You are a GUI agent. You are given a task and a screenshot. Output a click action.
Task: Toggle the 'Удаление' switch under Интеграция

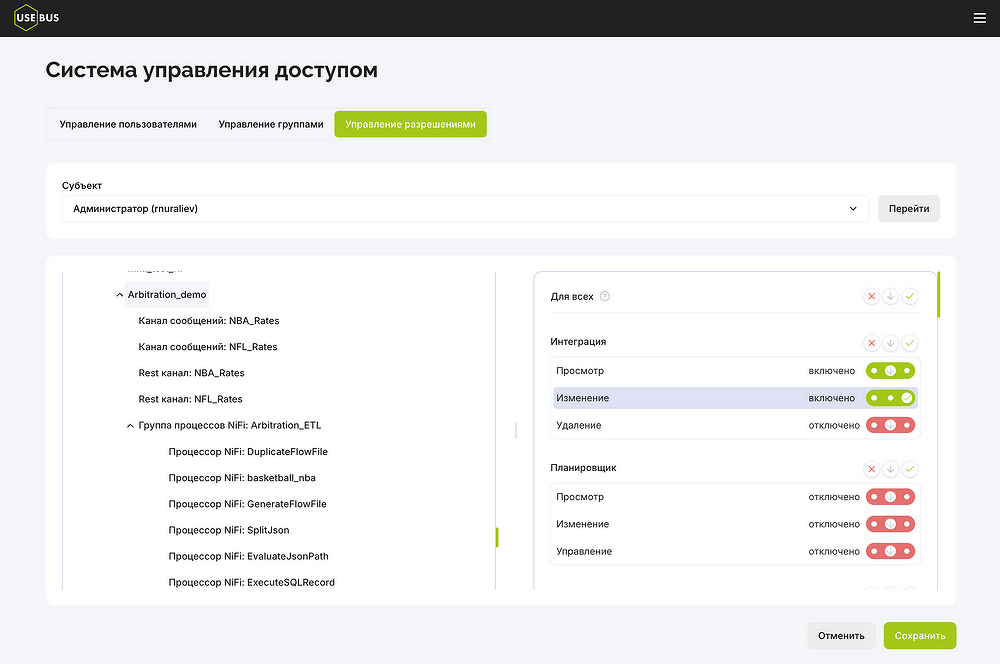point(890,425)
